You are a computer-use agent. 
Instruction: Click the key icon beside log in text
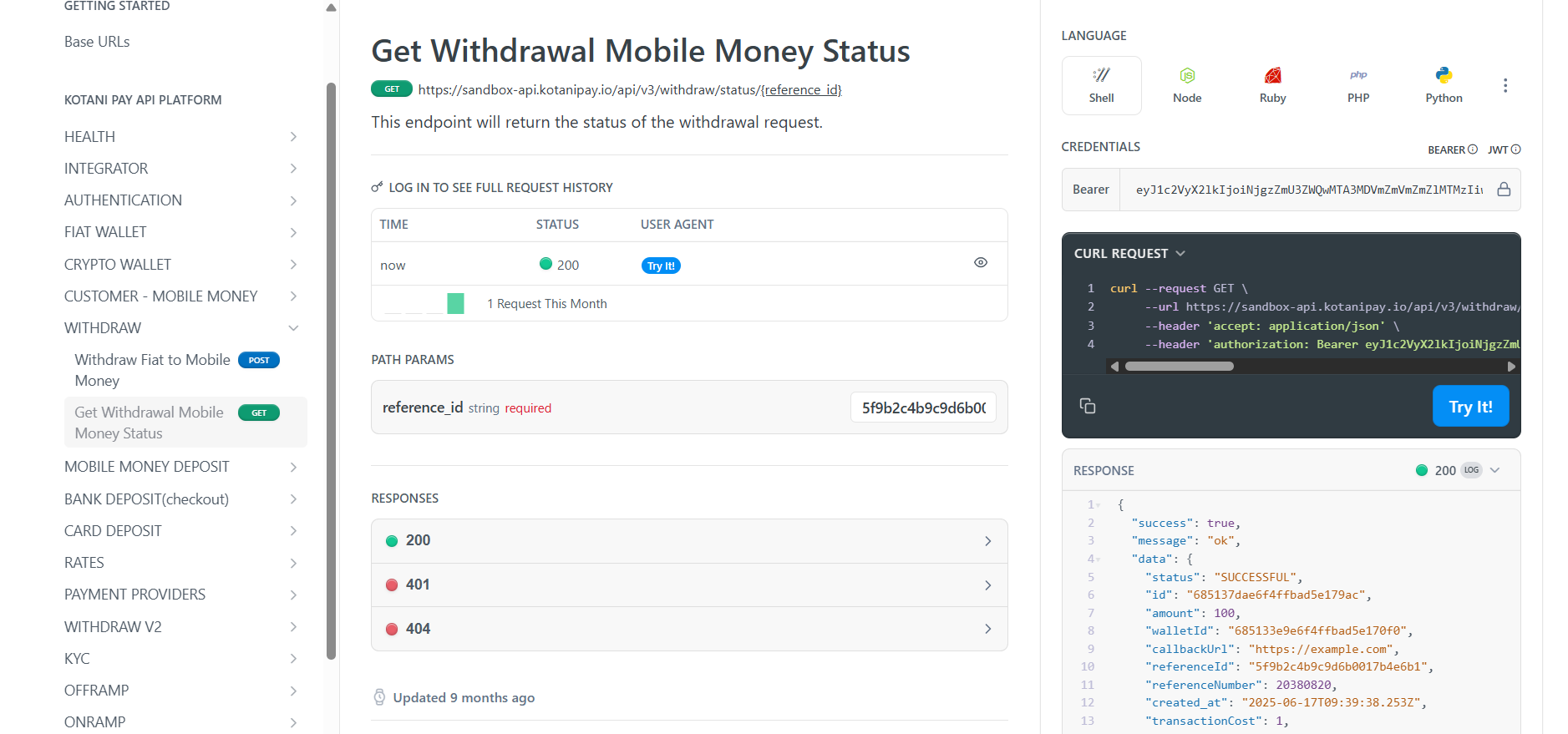(x=378, y=187)
